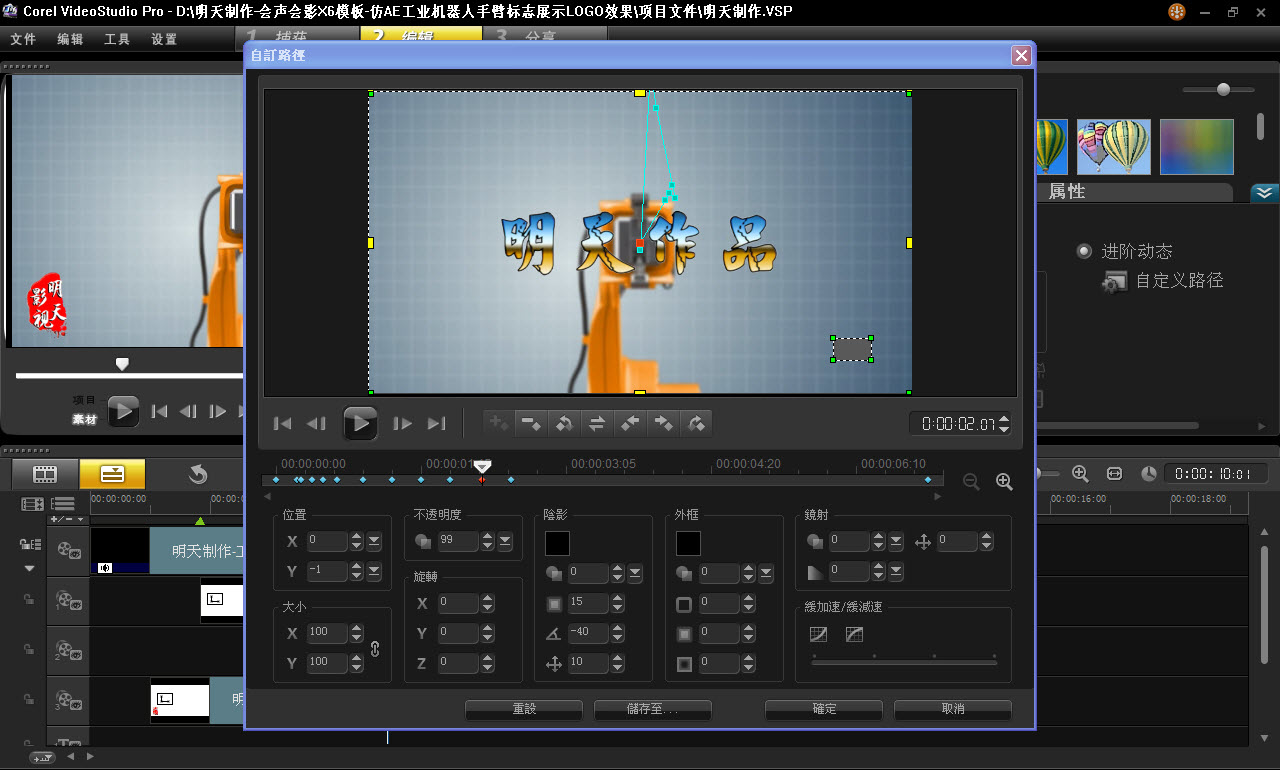Click the remove keyframe icon
The image size is (1280, 770).
tap(531, 424)
